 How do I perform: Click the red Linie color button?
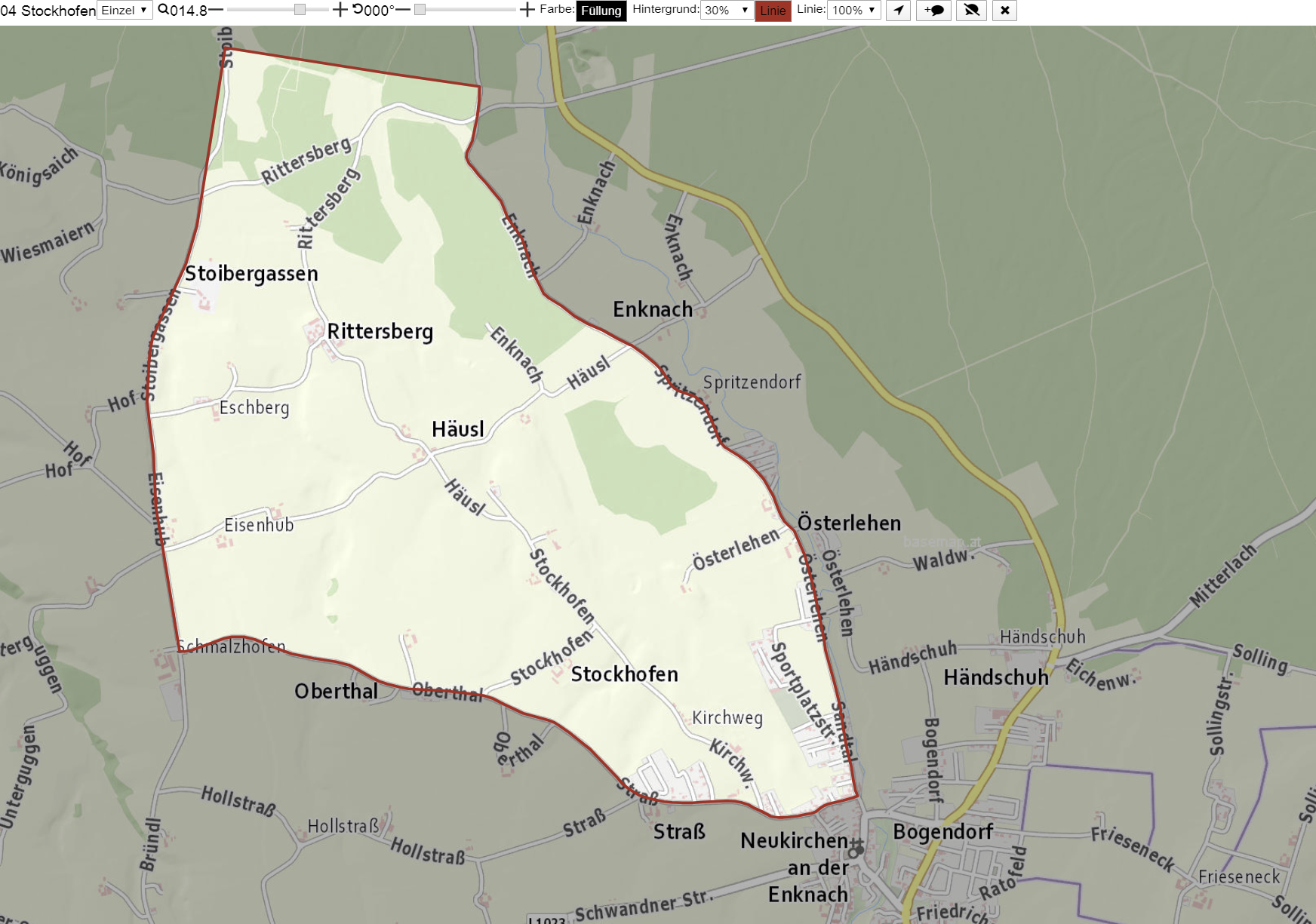tap(773, 11)
